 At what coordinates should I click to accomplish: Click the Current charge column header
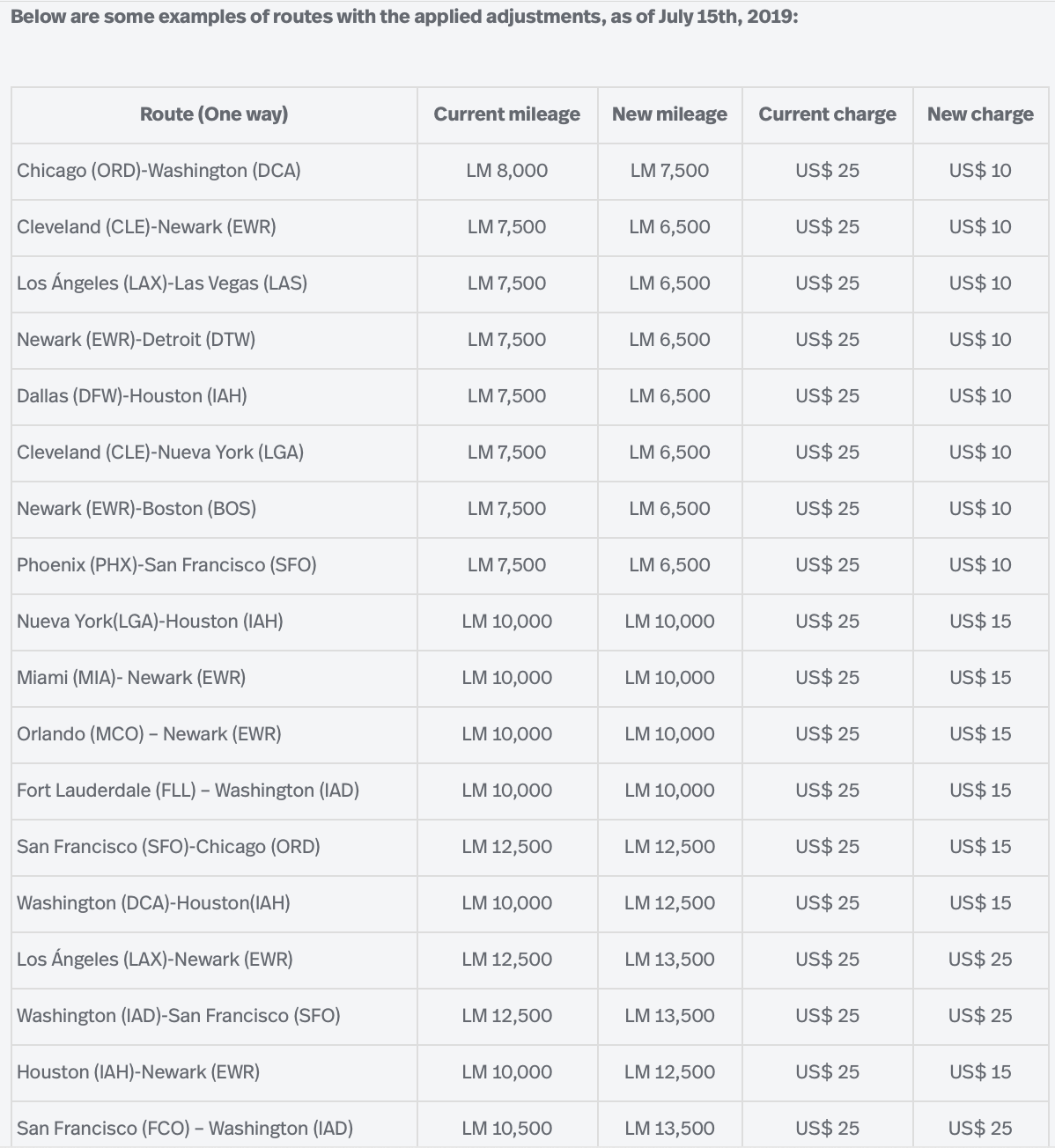pos(827,114)
